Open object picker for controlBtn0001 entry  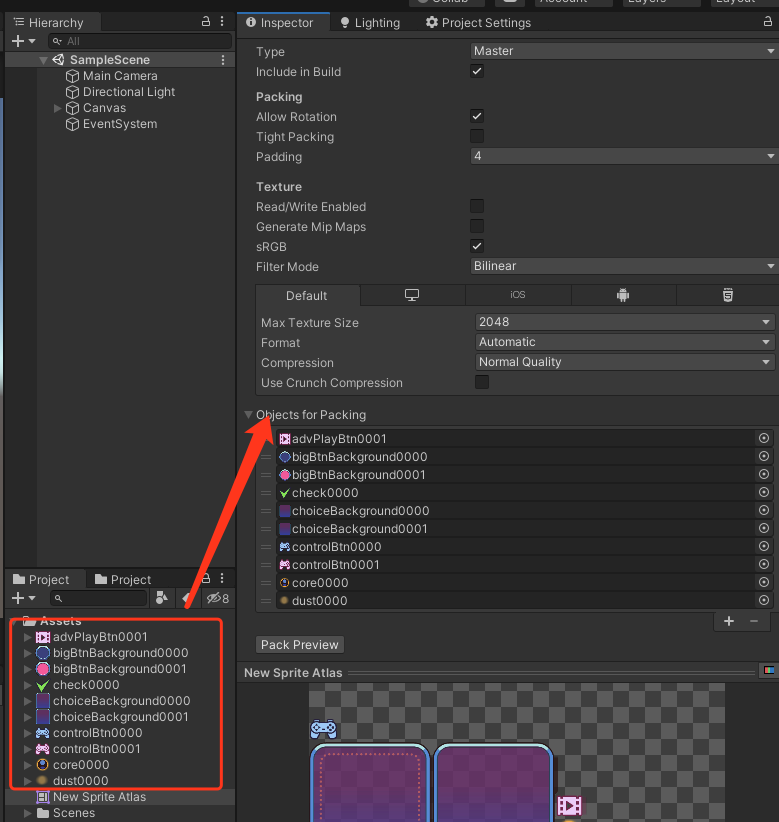coord(764,564)
